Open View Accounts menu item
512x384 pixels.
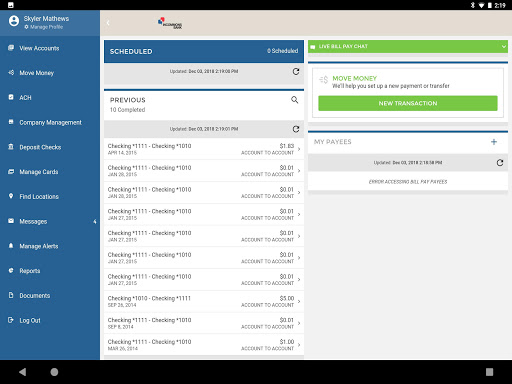tap(50, 48)
